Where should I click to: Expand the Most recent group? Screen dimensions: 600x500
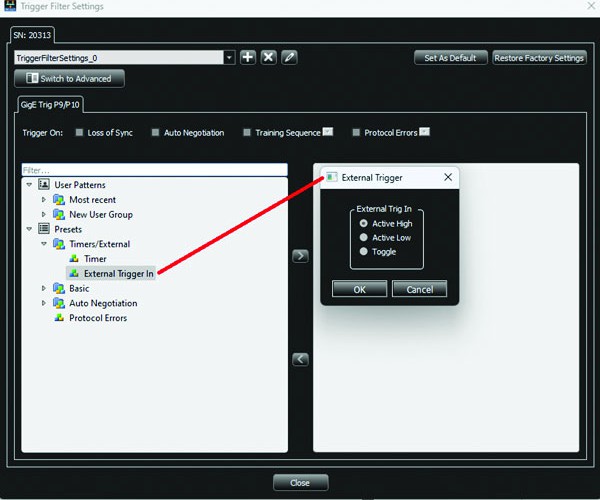[x=44, y=199]
